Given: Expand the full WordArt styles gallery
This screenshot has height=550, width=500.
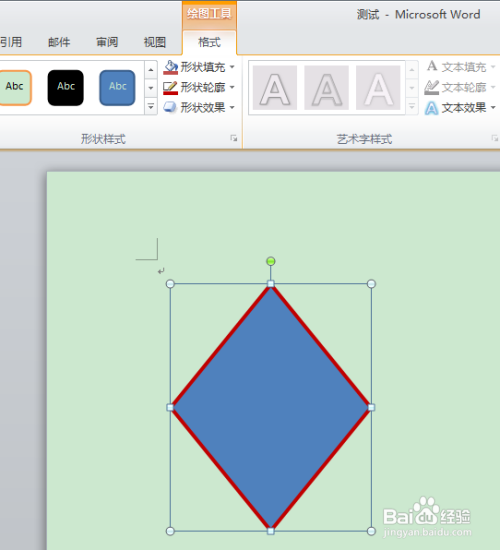Looking at the screenshot, I should 412,106.
